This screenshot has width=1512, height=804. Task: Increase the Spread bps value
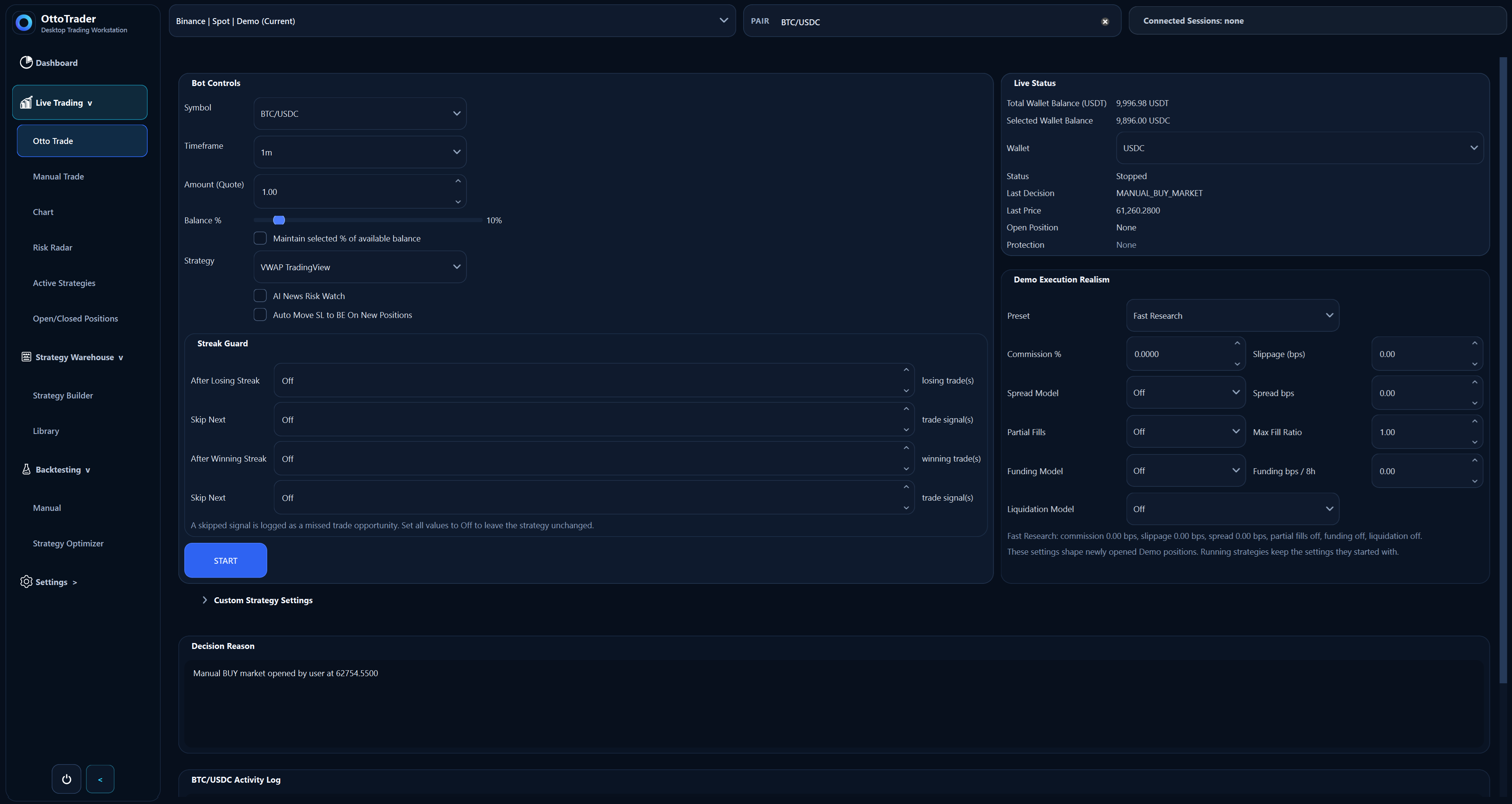1475,383
